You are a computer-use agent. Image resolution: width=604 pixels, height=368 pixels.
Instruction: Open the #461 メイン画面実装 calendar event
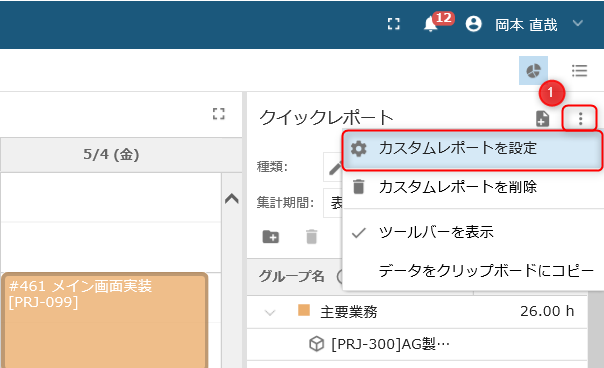pos(105,320)
